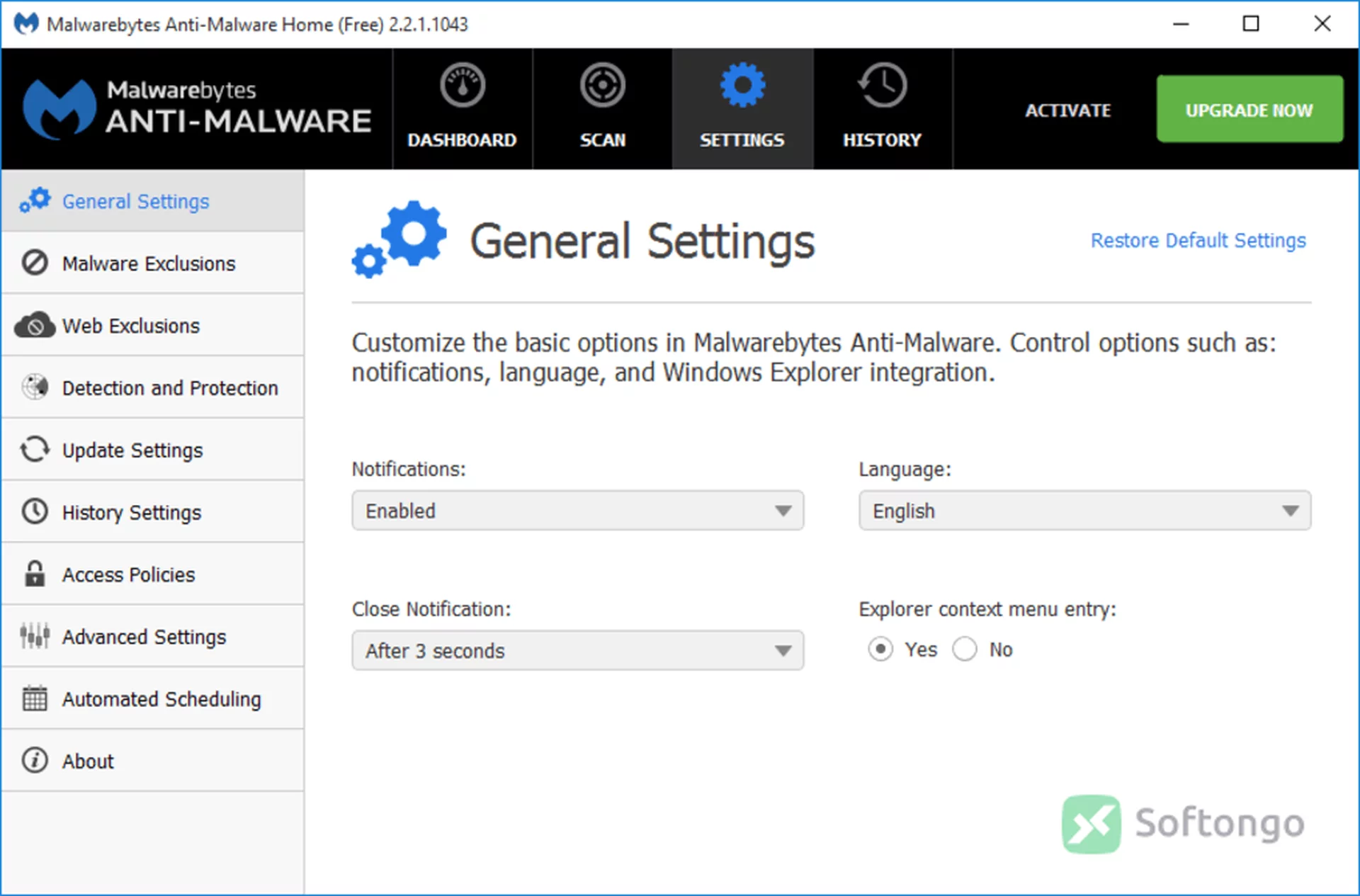Click the Scan target icon
Image resolution: width=1360 pixels, height=896 pixels.
click(x=602, y=86)
